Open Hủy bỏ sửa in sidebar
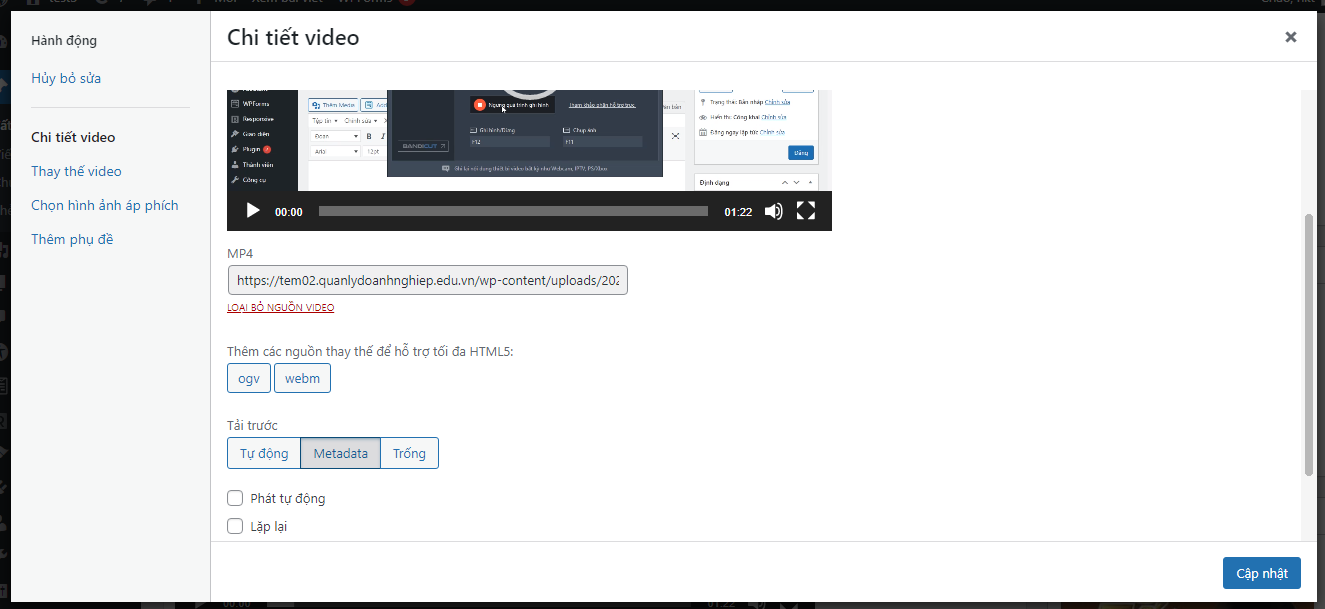This screenshot has width=1325, height=609. 66,78
